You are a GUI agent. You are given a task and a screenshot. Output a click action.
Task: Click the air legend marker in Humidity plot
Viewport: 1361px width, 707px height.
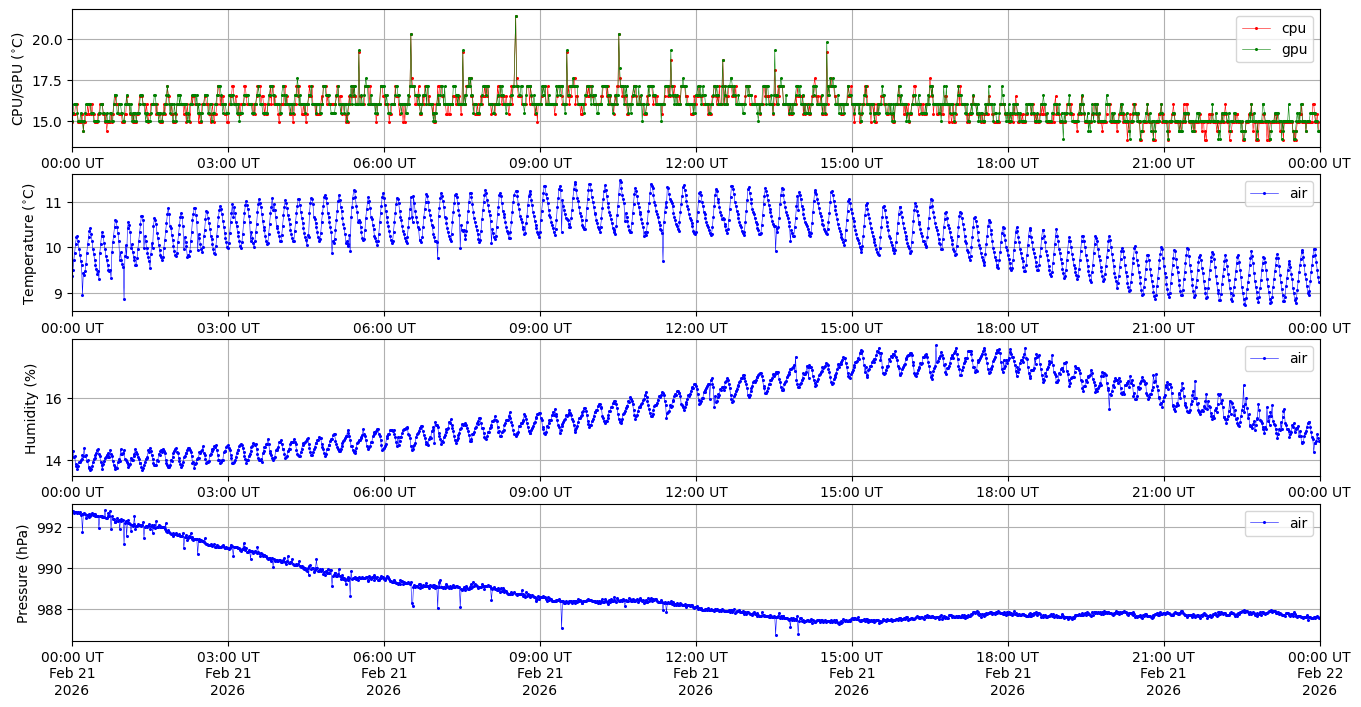(1266, 358)
